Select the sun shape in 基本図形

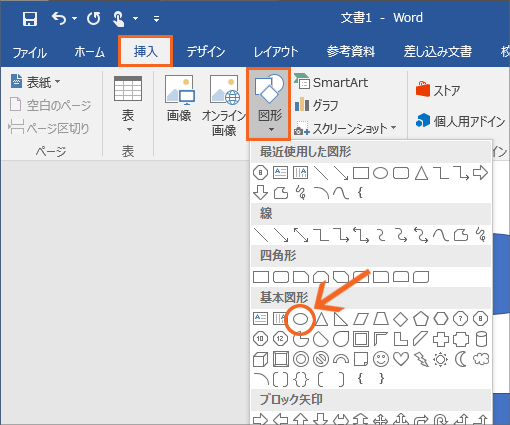click(441, 359)
